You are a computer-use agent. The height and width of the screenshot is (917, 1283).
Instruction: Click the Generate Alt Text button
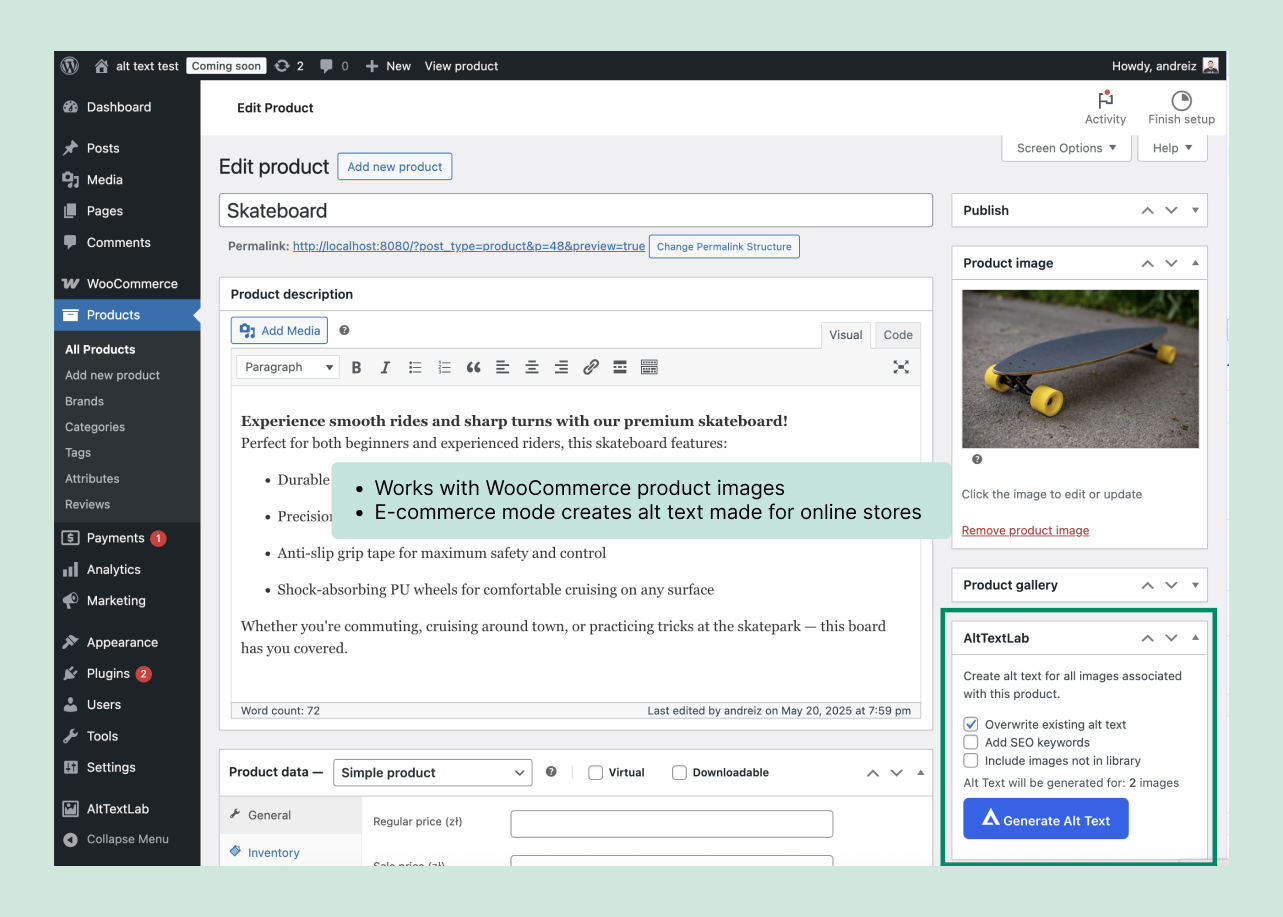point(1045,819)
